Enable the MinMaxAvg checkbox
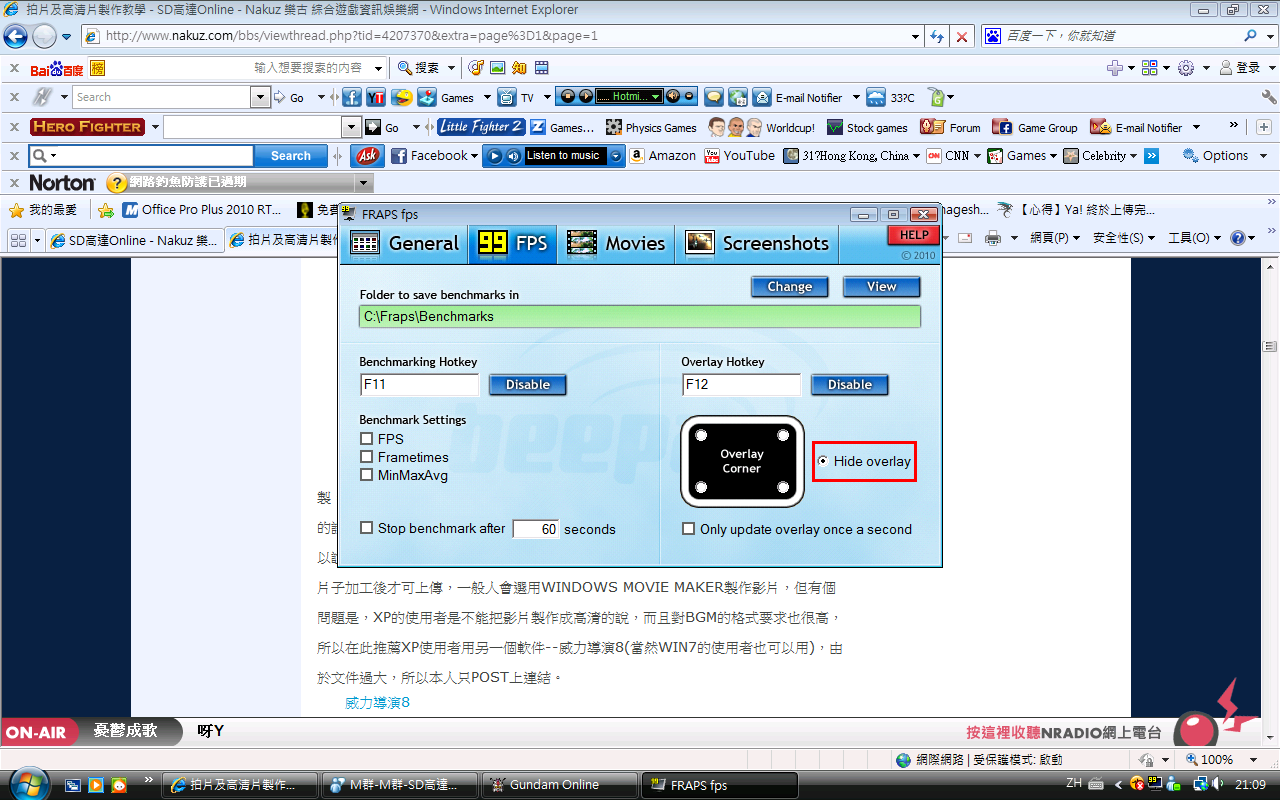Viewport: 1280px width, 800px height. 367,475
